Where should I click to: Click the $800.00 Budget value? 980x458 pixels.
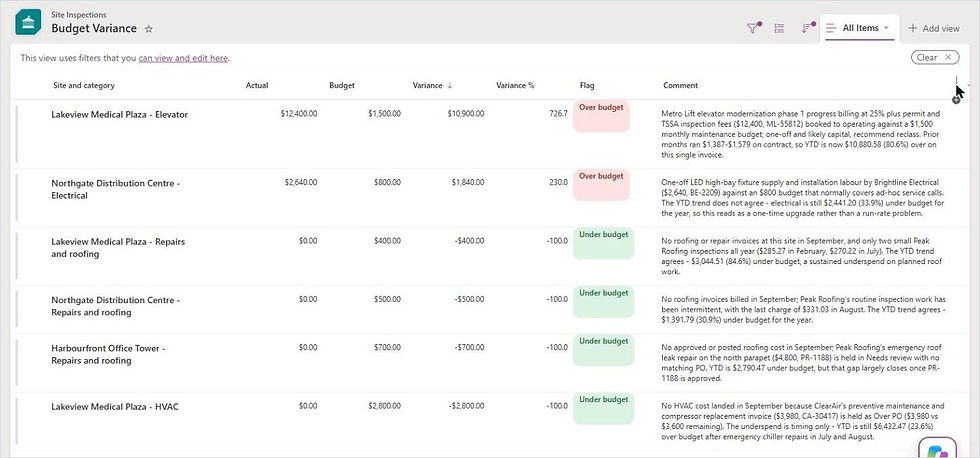click(388, 182)
